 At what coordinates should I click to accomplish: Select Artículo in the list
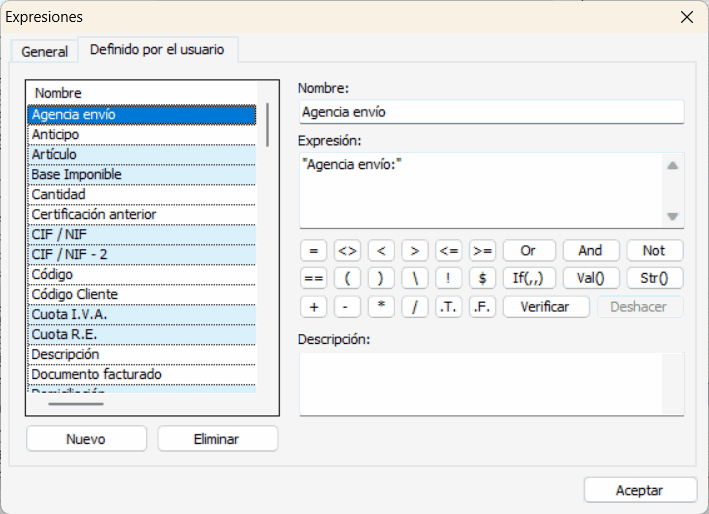point(142,155)
